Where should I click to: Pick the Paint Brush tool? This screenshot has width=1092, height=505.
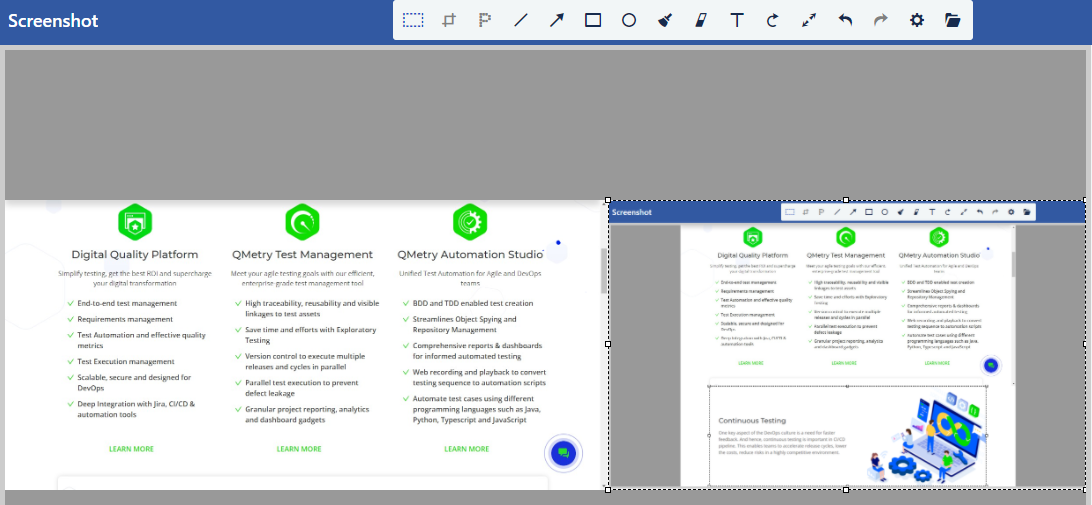click(665, 20)
